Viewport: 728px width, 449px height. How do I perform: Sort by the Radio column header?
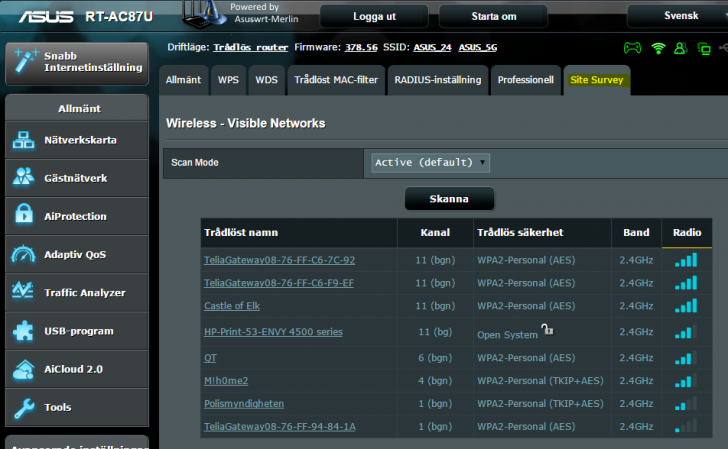pyautogui.click(x=687, y=233)
